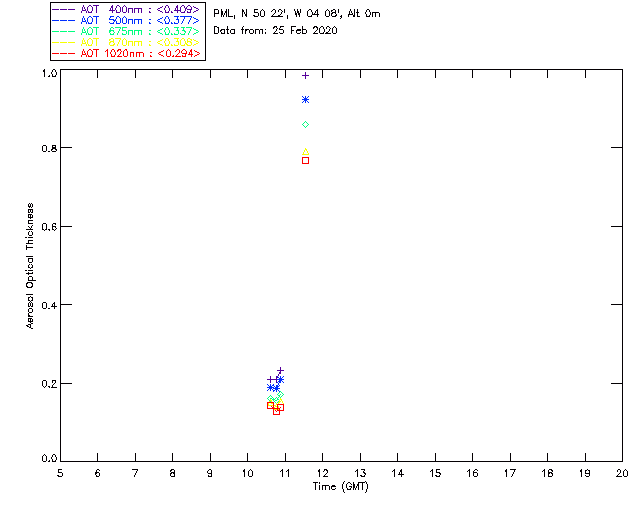Image resolution: width=640 pixels, height=512 pixels.
Task: Click the 0.6 tick label on y-axis
Action: [x=49, y=227]
